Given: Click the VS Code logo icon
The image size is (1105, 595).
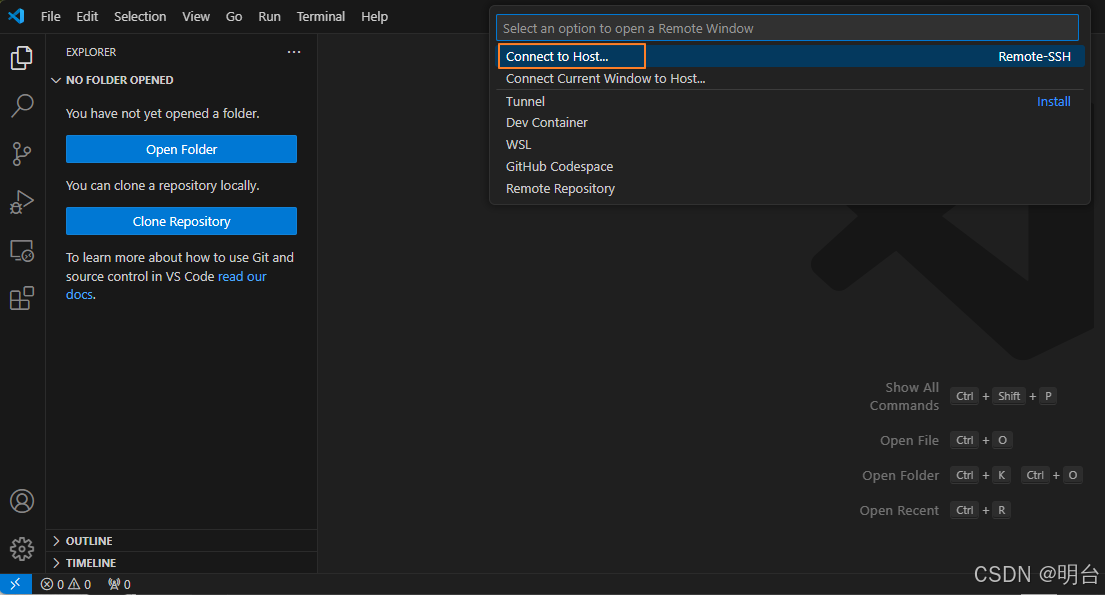Looking at the screenshot, I should [x=16, y=16].
